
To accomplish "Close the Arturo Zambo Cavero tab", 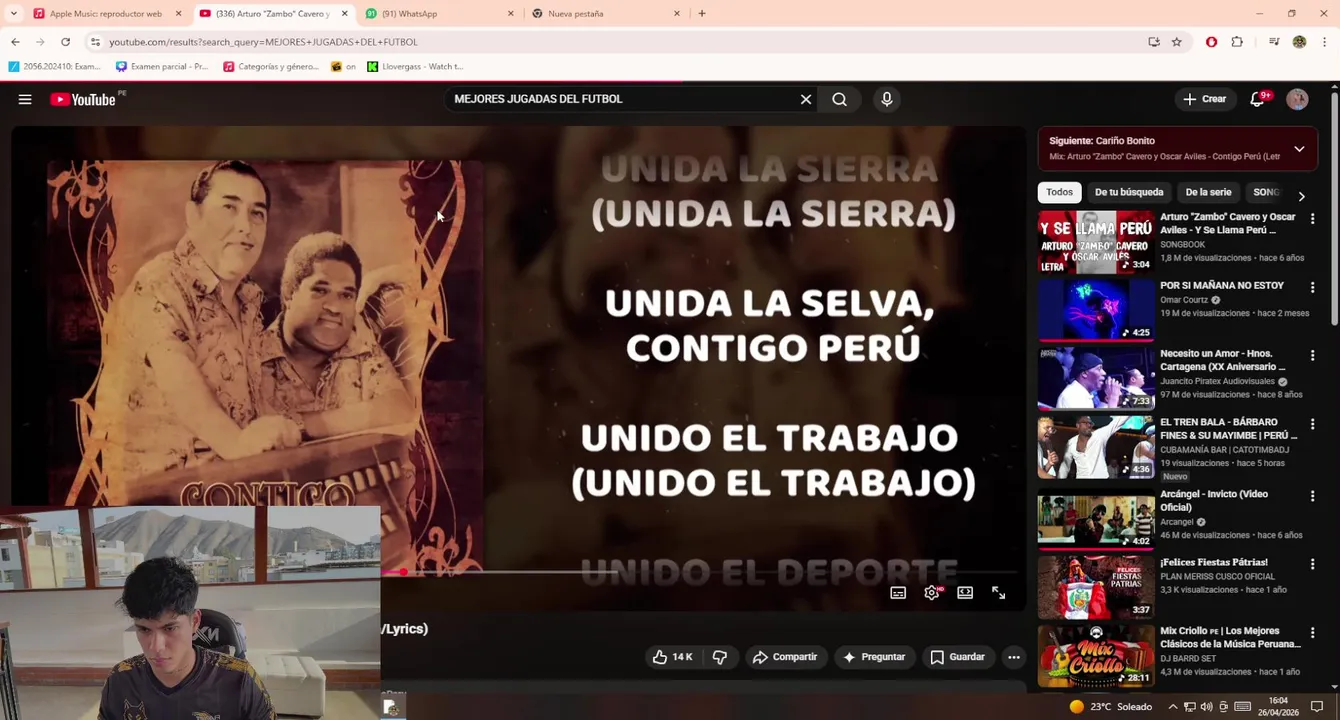I will click(345, 14).
